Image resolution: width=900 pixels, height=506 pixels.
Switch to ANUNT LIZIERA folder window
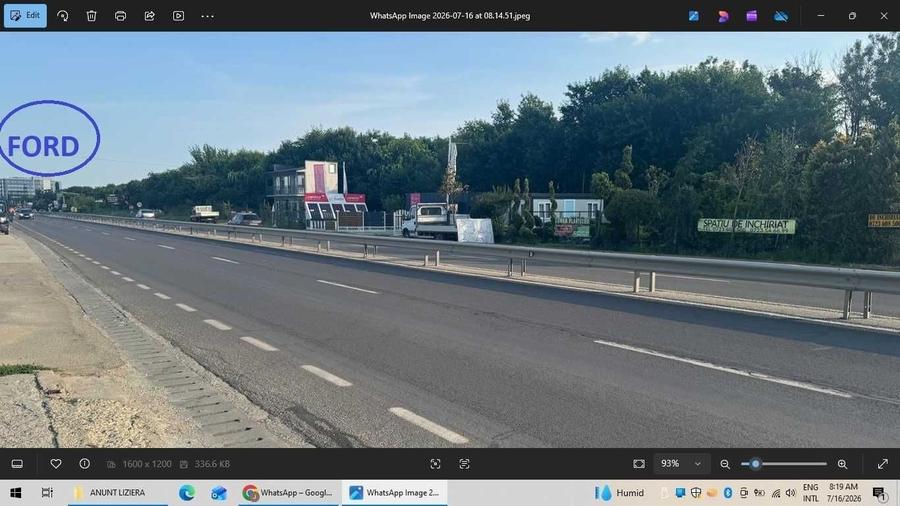pos(118,493)
